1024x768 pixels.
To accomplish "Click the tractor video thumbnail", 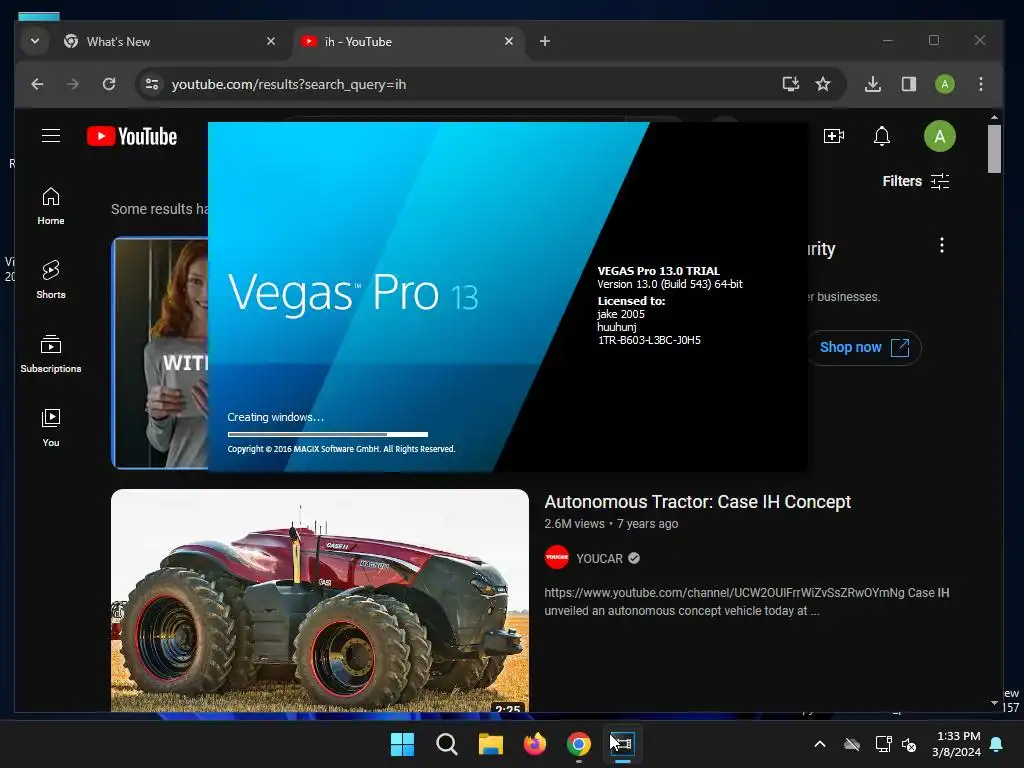I will coord(320,600).
